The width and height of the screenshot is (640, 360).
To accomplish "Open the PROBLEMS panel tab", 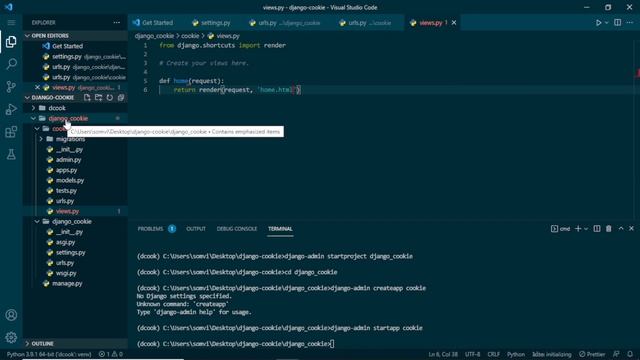I will 150,229.
